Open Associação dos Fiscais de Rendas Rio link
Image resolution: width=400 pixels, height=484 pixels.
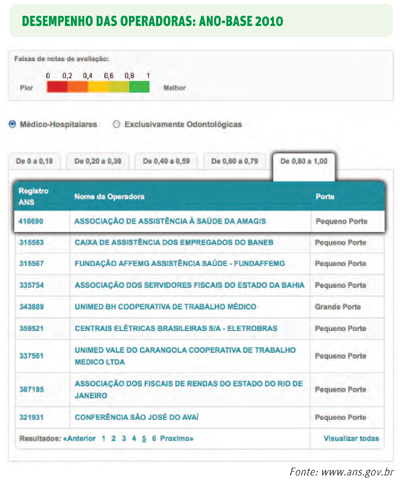point(189,390)
